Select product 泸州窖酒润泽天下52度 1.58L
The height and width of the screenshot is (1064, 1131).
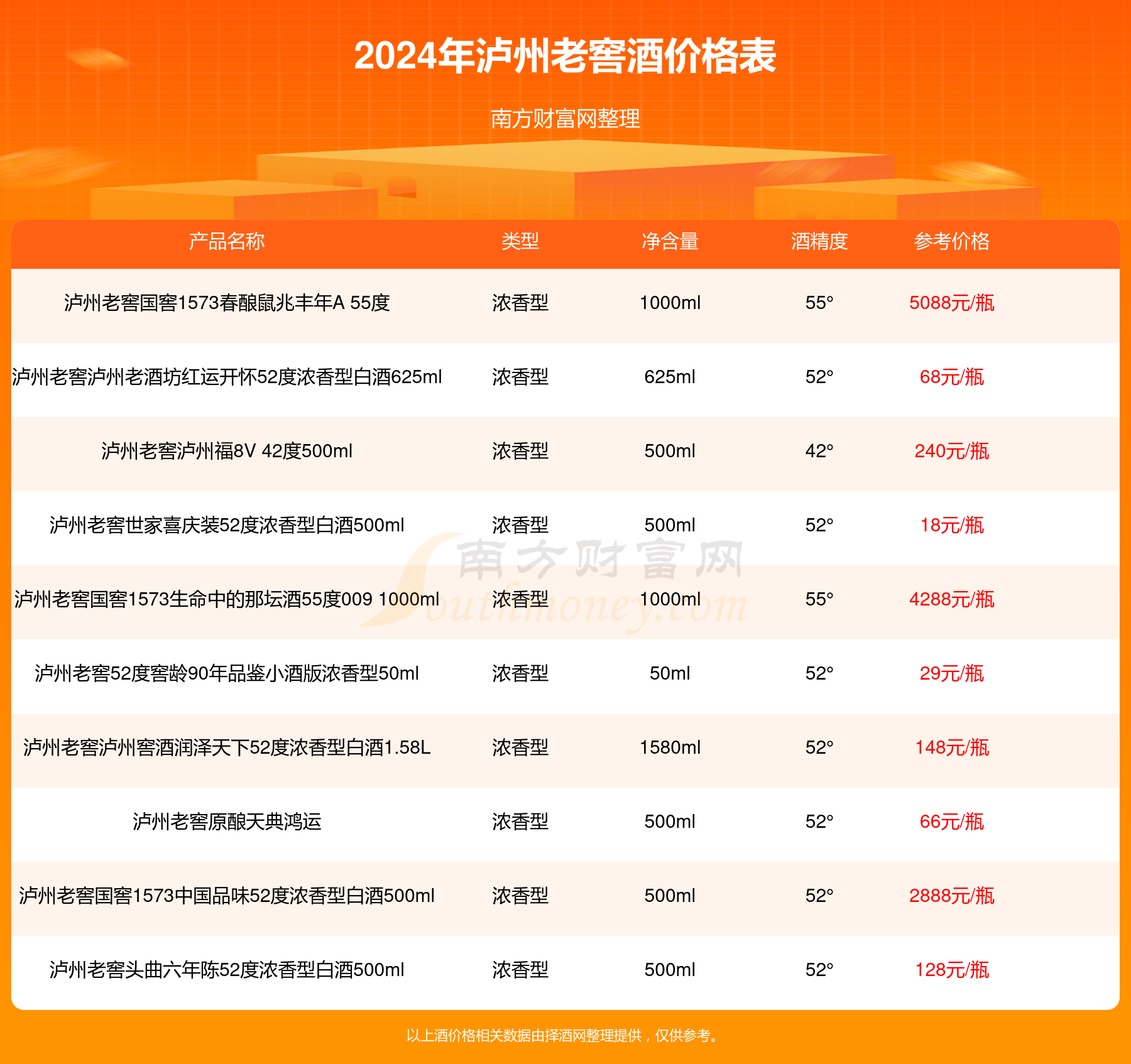click(227, 747)
